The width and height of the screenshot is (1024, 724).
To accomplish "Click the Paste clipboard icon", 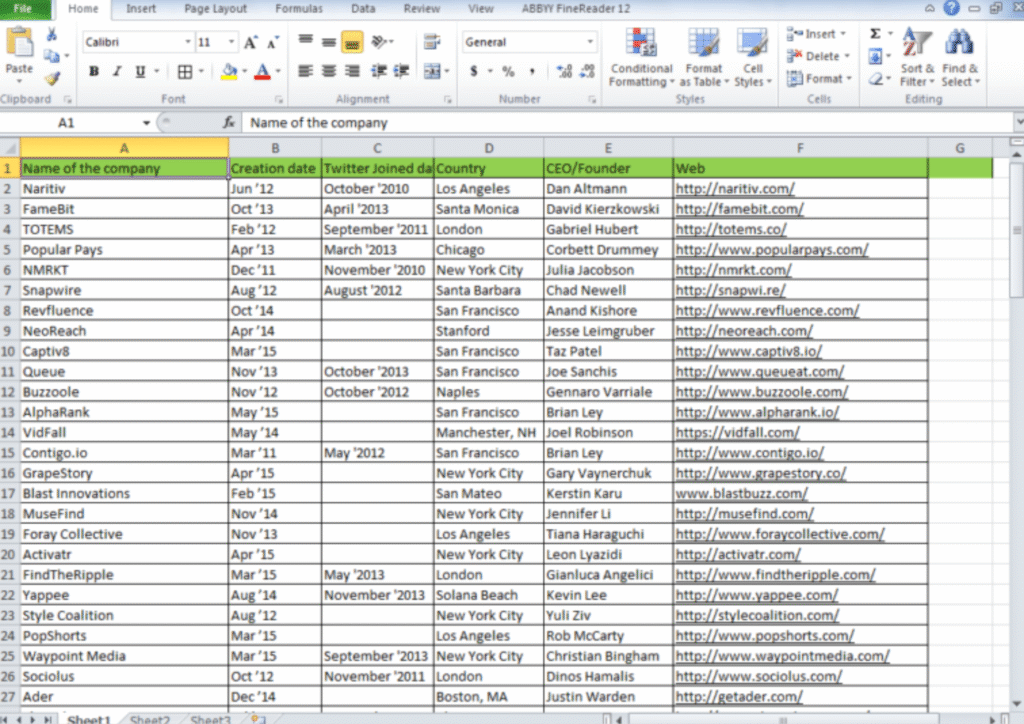I will [x=19, y=44].
